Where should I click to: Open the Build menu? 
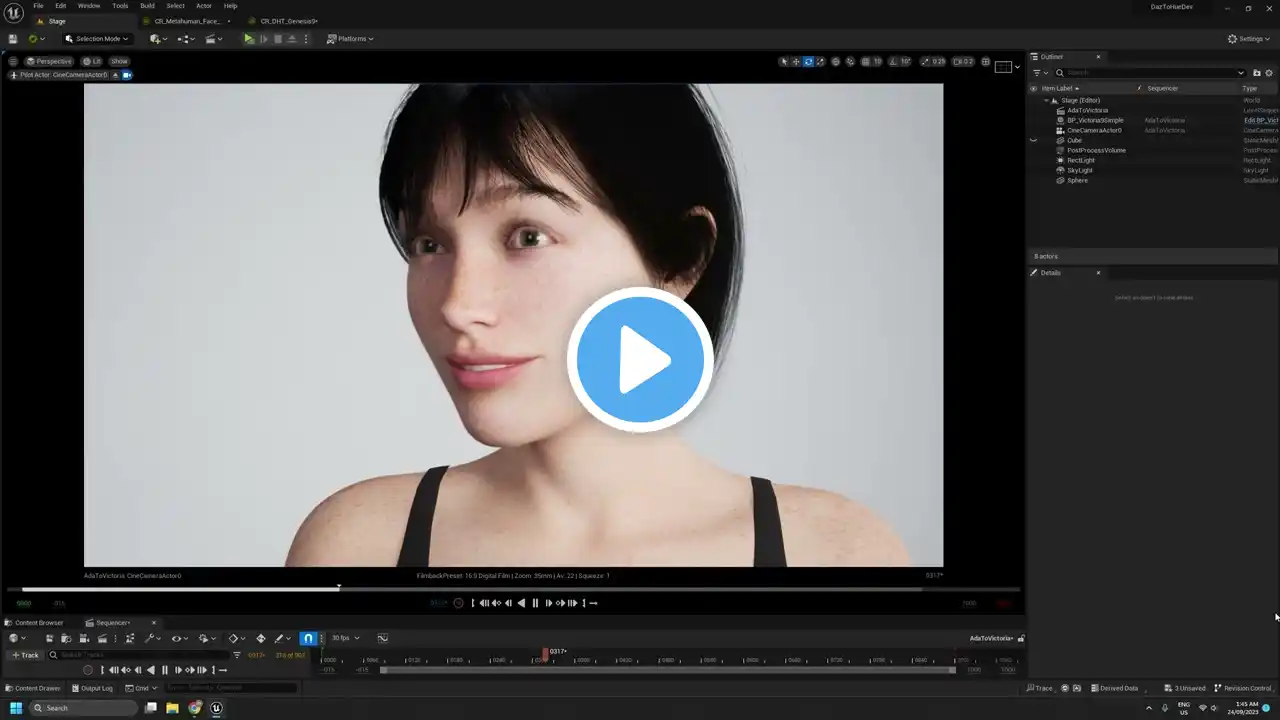tap(147, 6)
